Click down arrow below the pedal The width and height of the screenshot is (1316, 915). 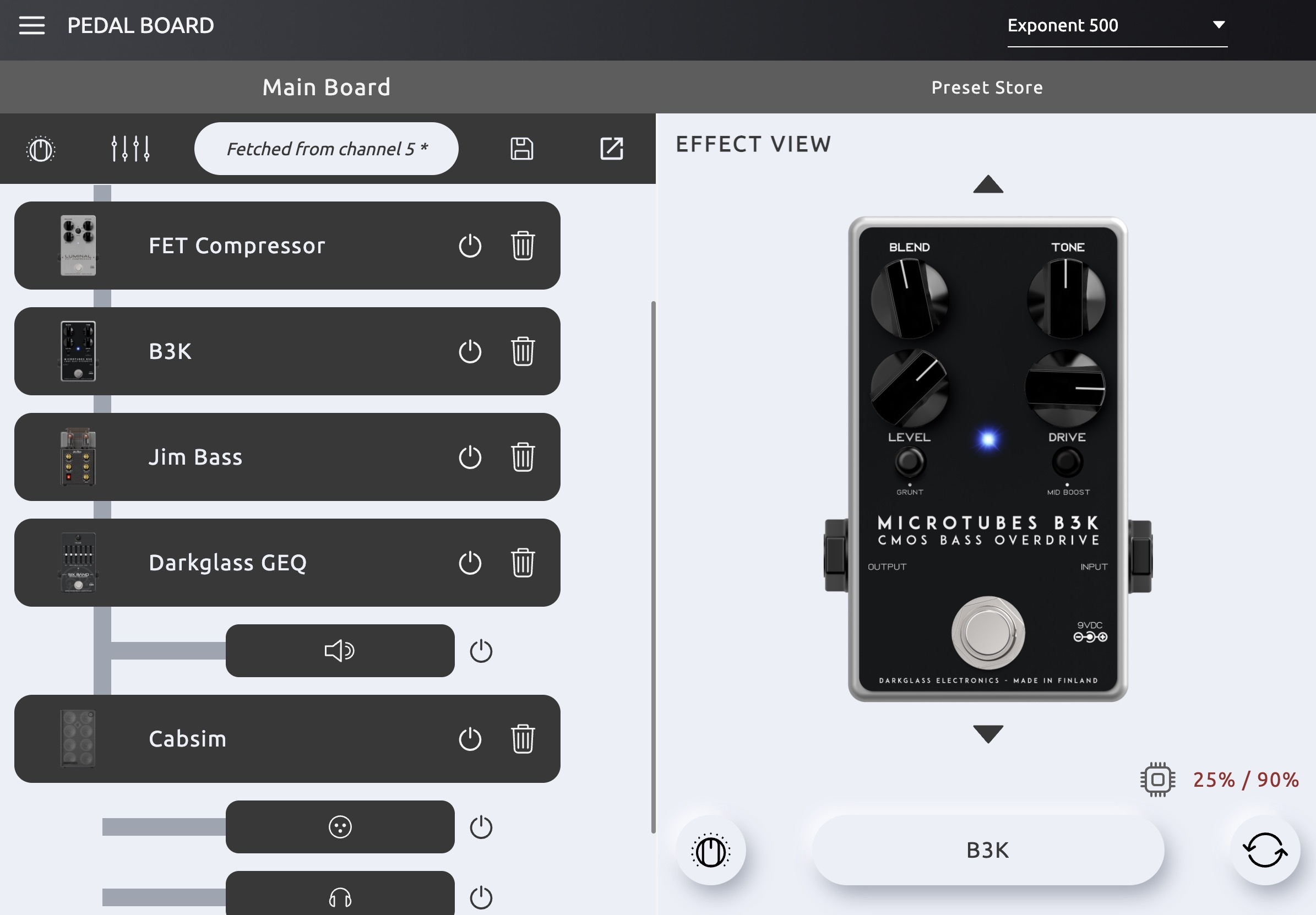(x=988, y=733)
